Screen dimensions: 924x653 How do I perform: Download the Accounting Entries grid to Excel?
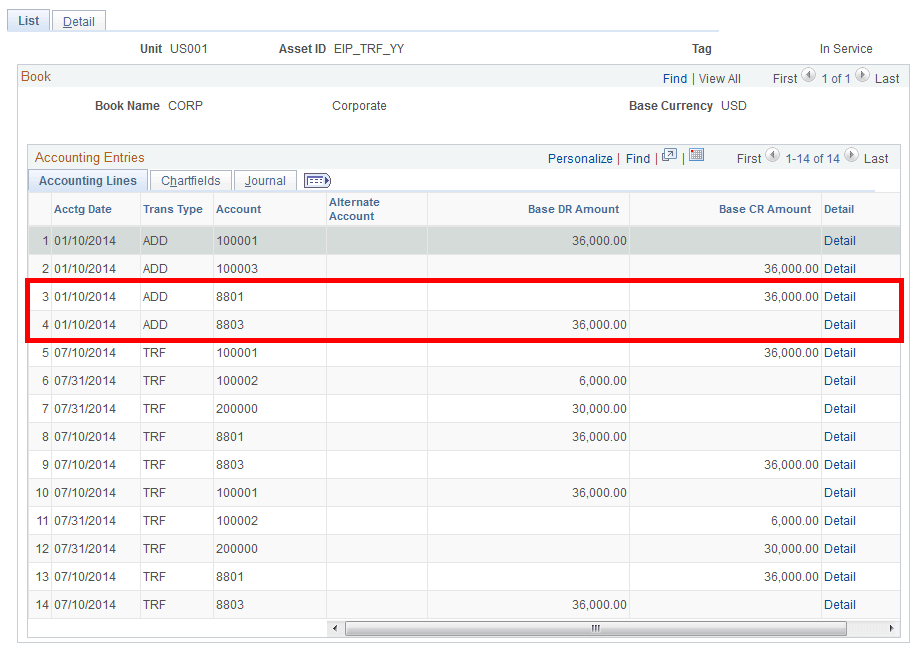coord(694,158)
